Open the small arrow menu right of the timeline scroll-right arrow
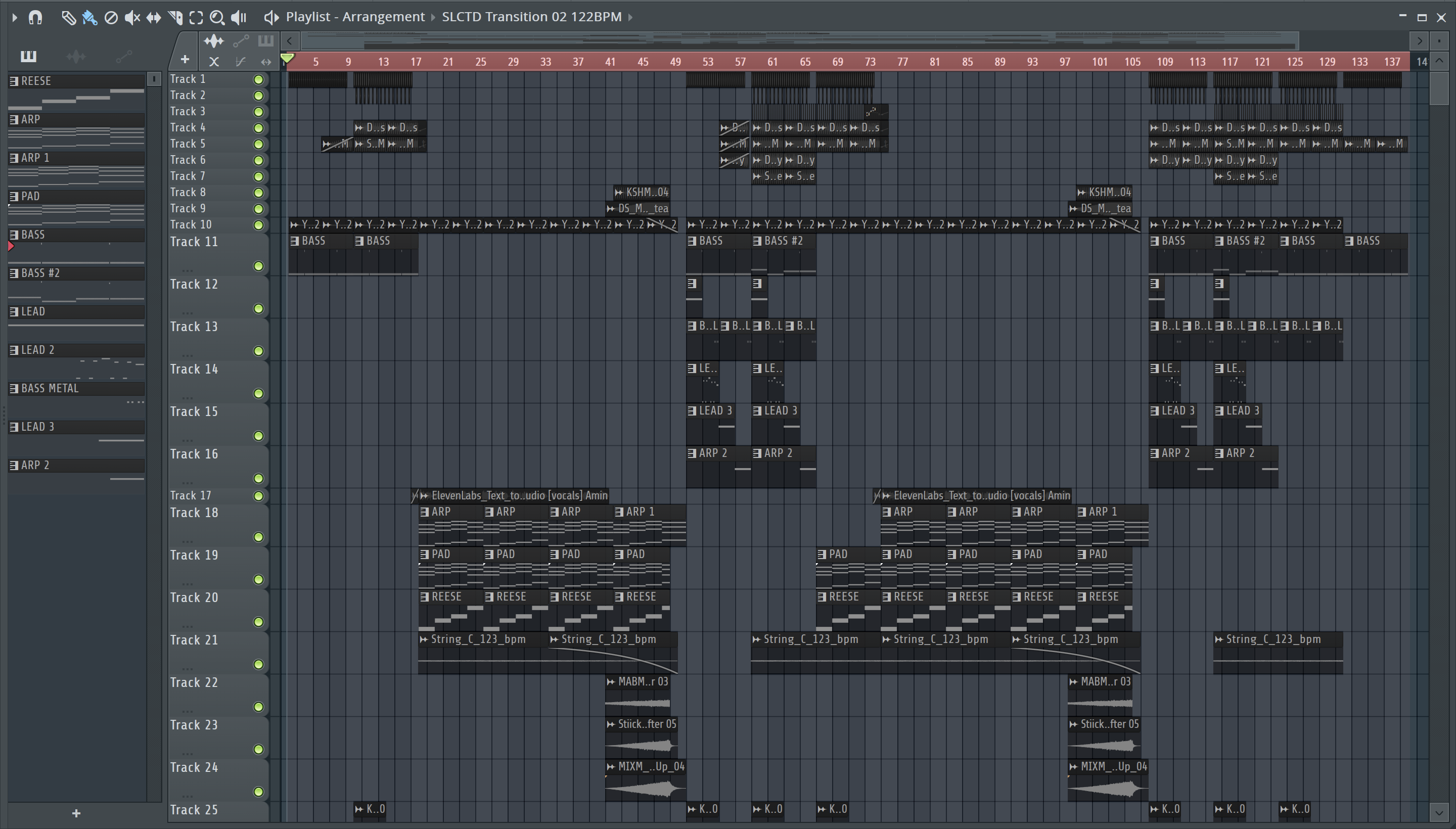 pyautogui.click(x=1439, y=40)
